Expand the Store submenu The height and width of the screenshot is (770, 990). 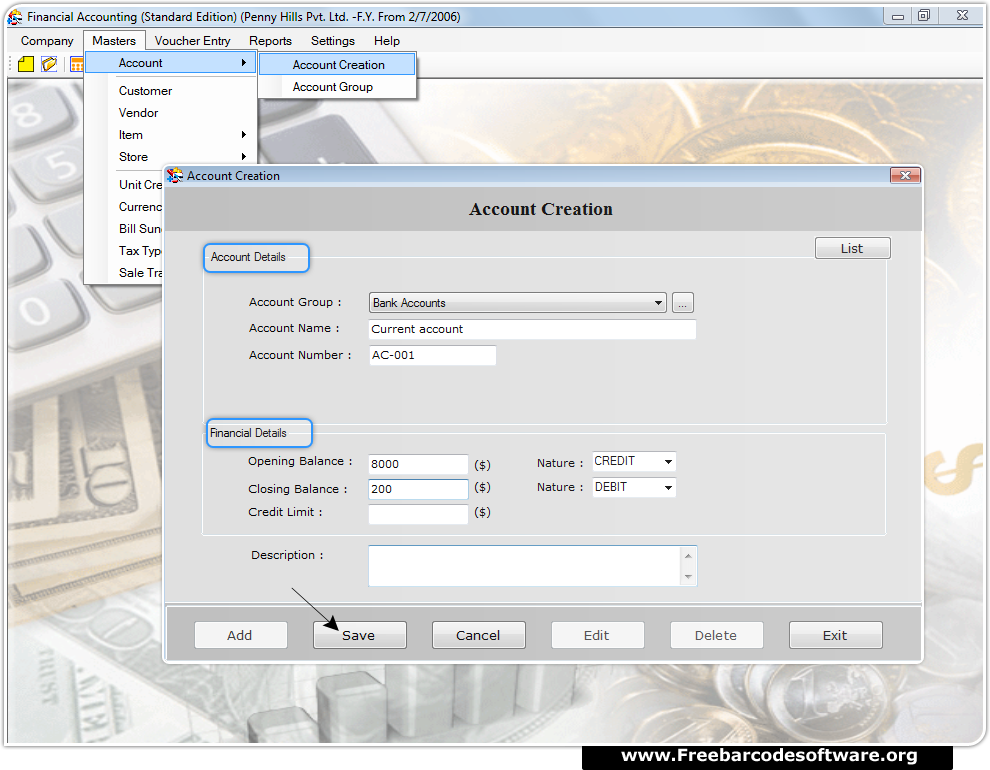tap(170, 157)
